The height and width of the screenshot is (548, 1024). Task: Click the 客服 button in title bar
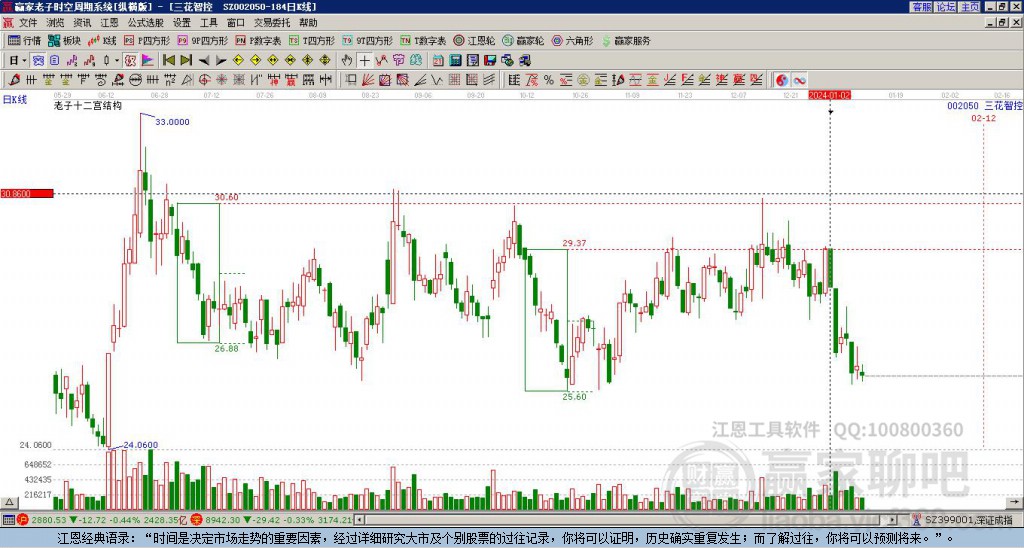921,7
